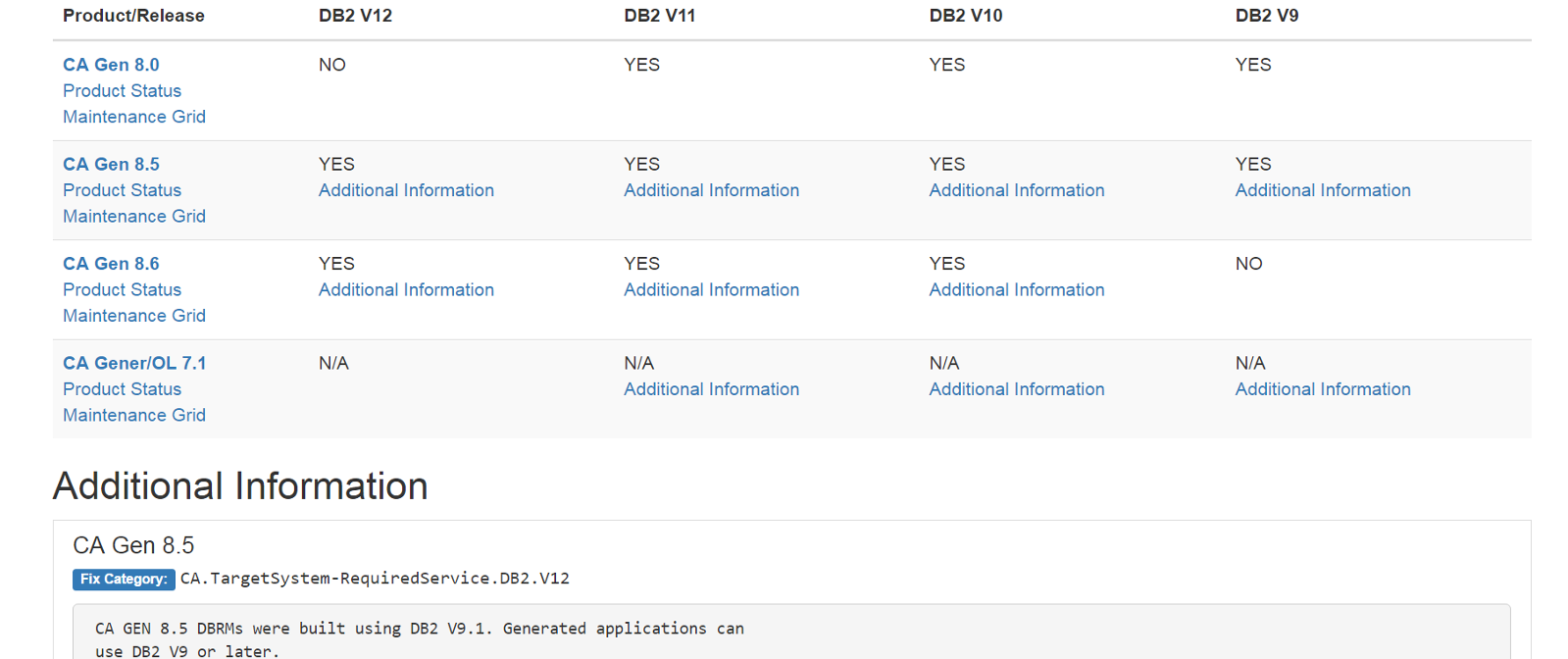The image size is (1568, 659).
Task: Select the large Additional Information section heading
Action: [x=240, y=486]
